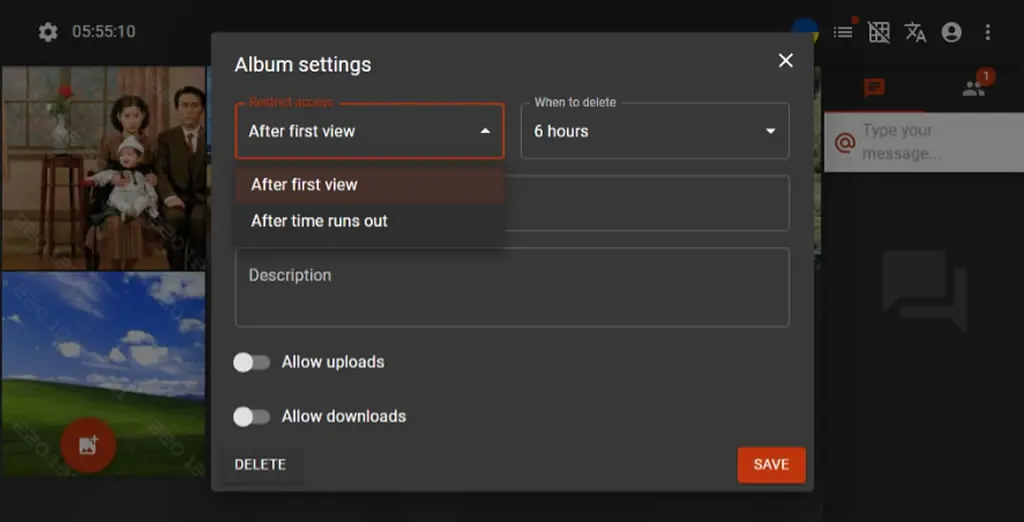Collapse the Restrict access dropdown

click(370, 131)
